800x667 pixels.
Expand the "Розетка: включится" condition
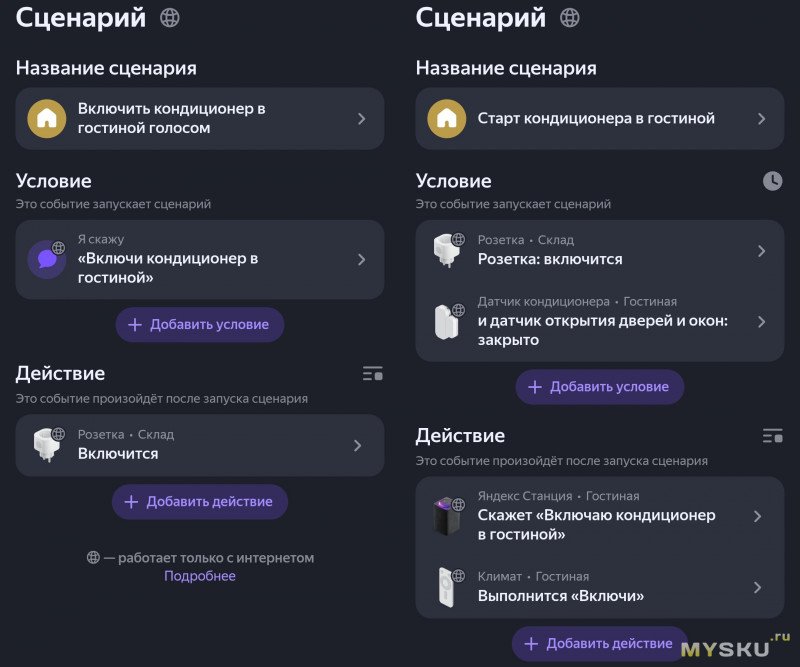point(600,250)
